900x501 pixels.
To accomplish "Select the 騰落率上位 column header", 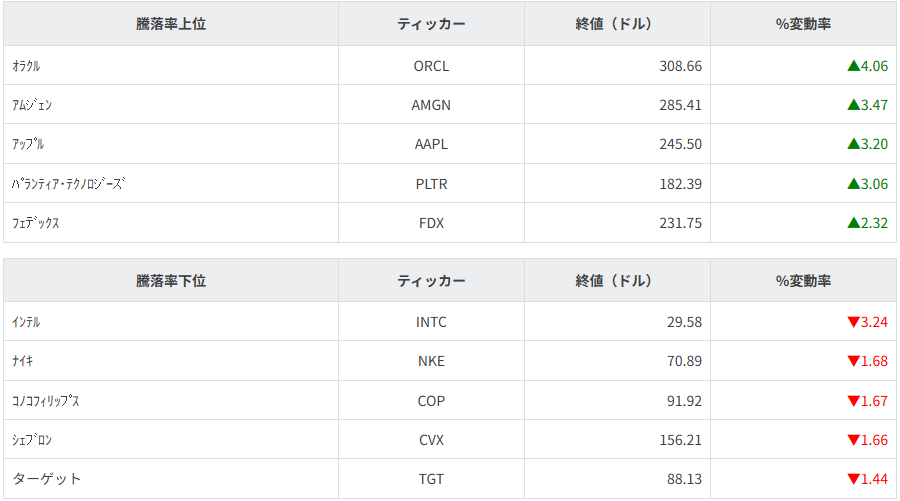I will [171, 24].
